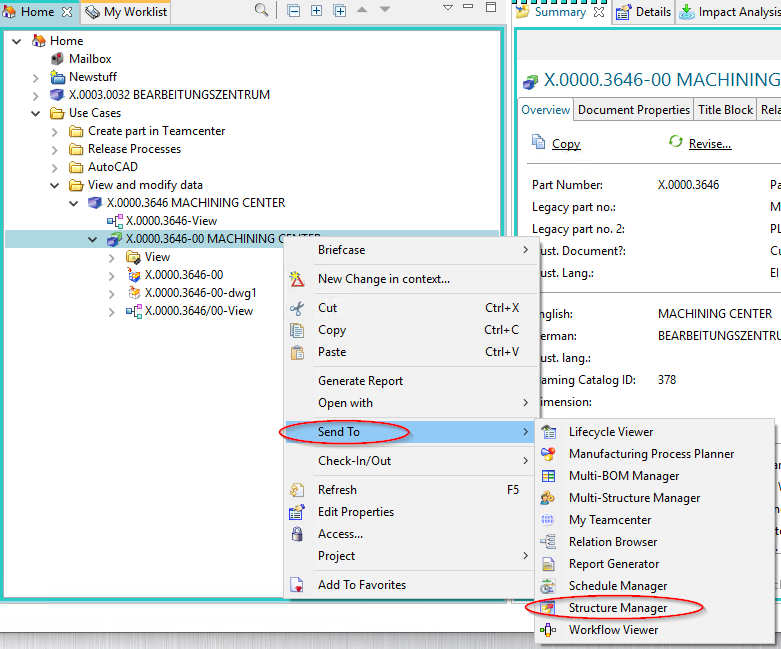Click the Workflow Viewer icon
781x649 pixels.
pos(548,630)
